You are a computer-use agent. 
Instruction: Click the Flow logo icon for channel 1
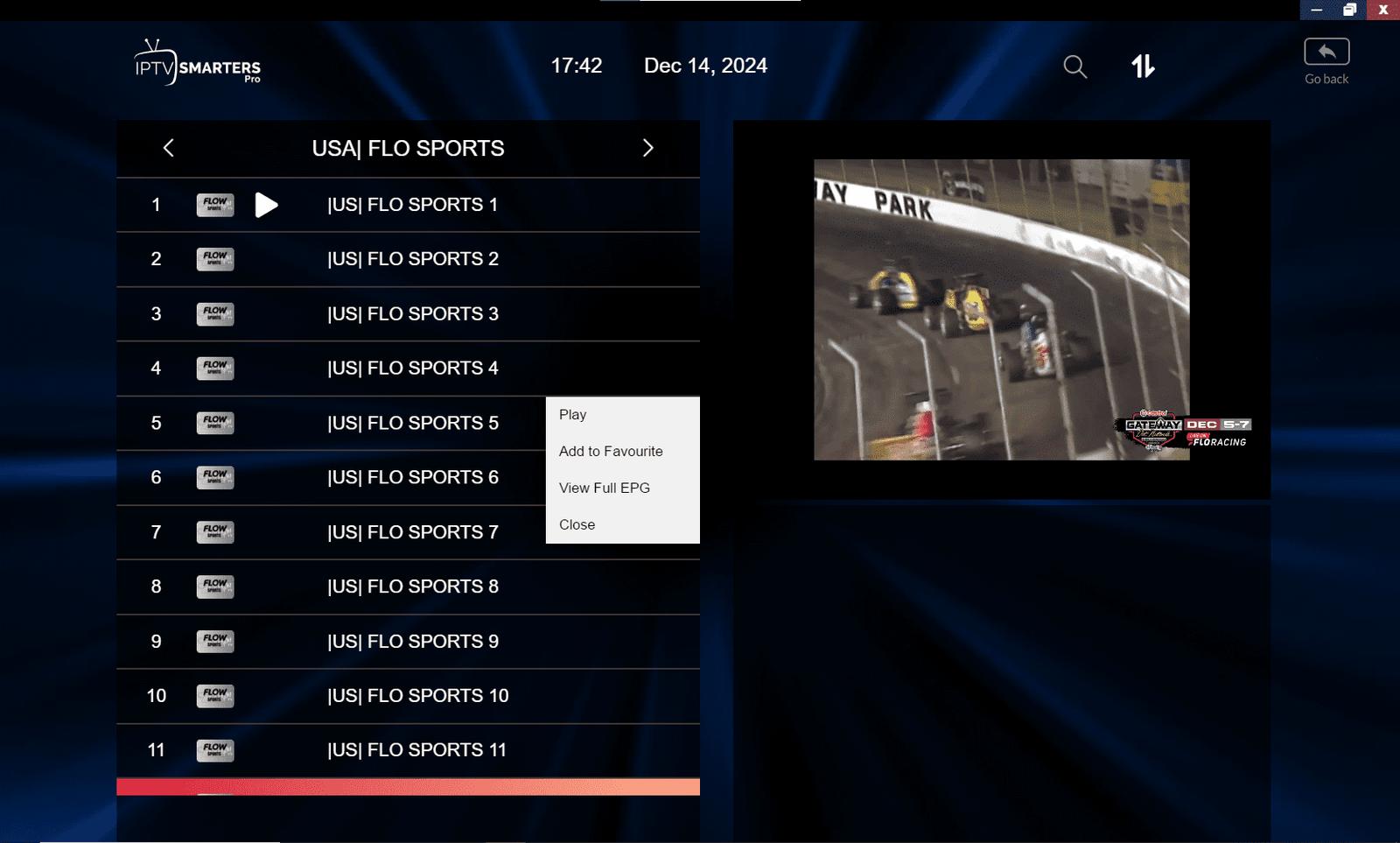tap(215, 205)
